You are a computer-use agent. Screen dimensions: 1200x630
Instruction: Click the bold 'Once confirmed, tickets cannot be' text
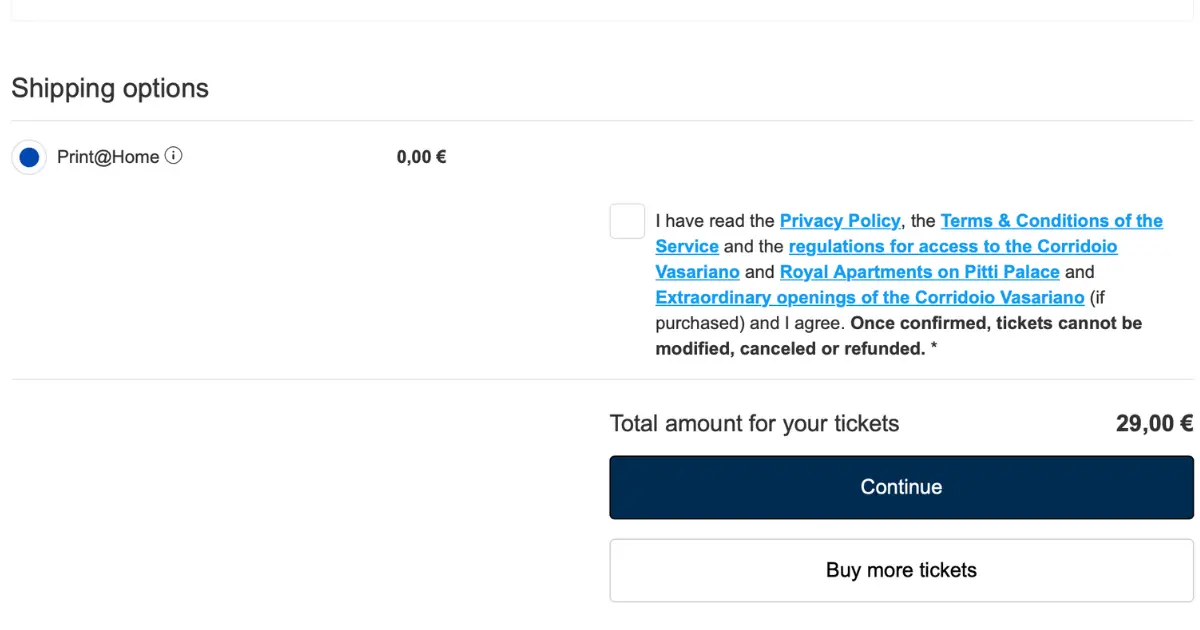(996, 324)
